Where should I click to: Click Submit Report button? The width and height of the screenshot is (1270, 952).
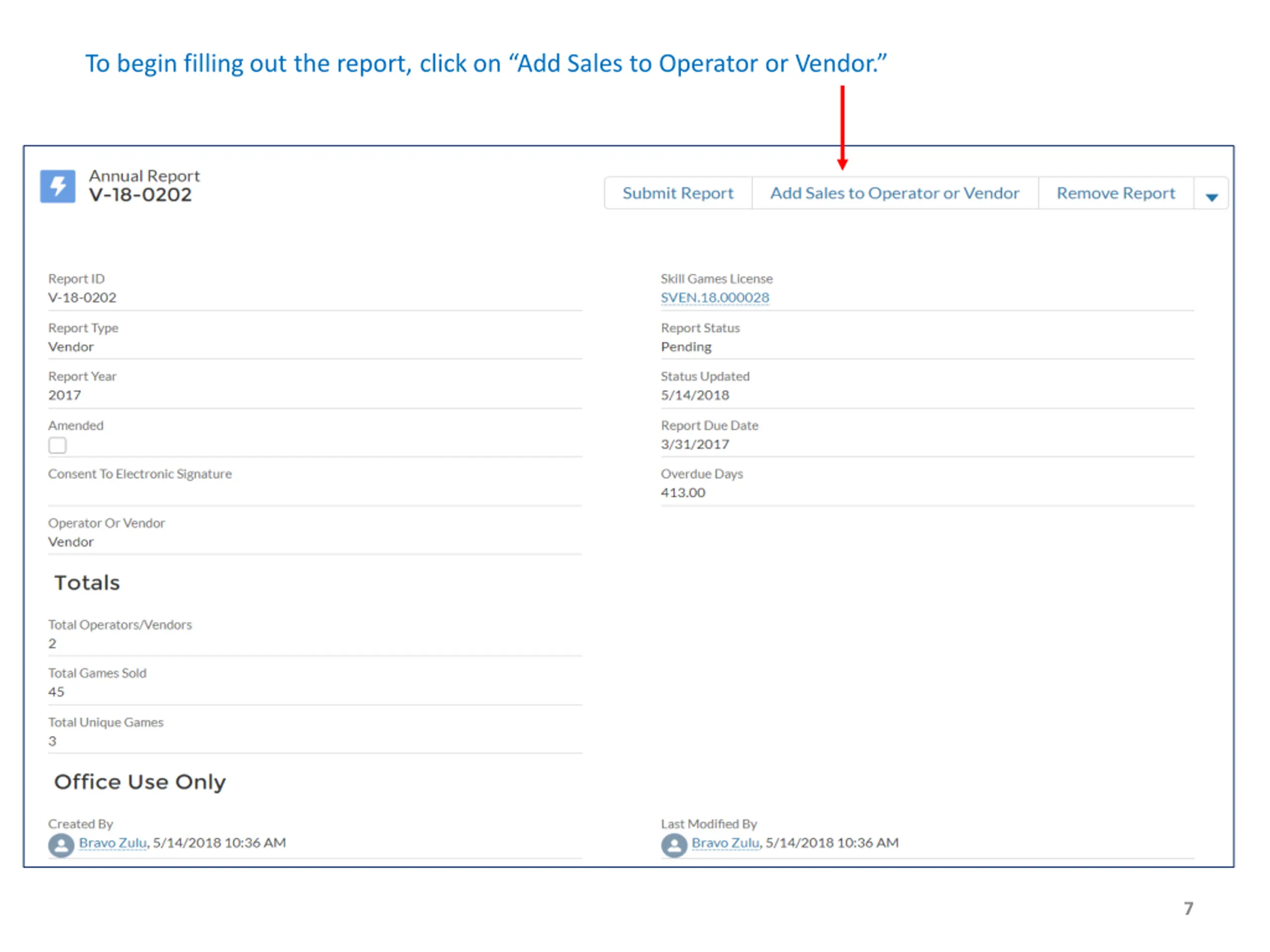[x=678, y=193]
